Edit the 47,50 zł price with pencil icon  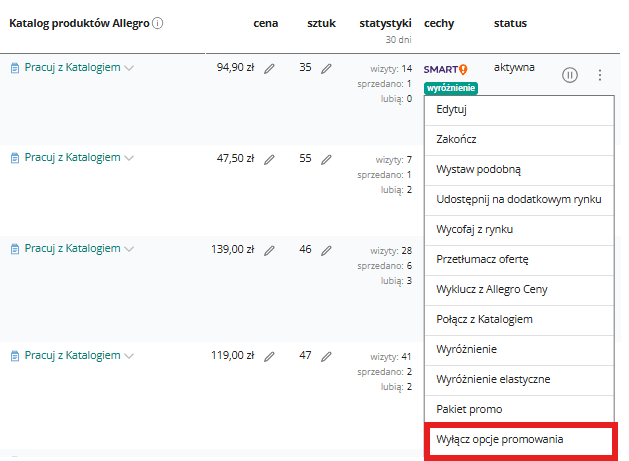(x=269, y=160)
